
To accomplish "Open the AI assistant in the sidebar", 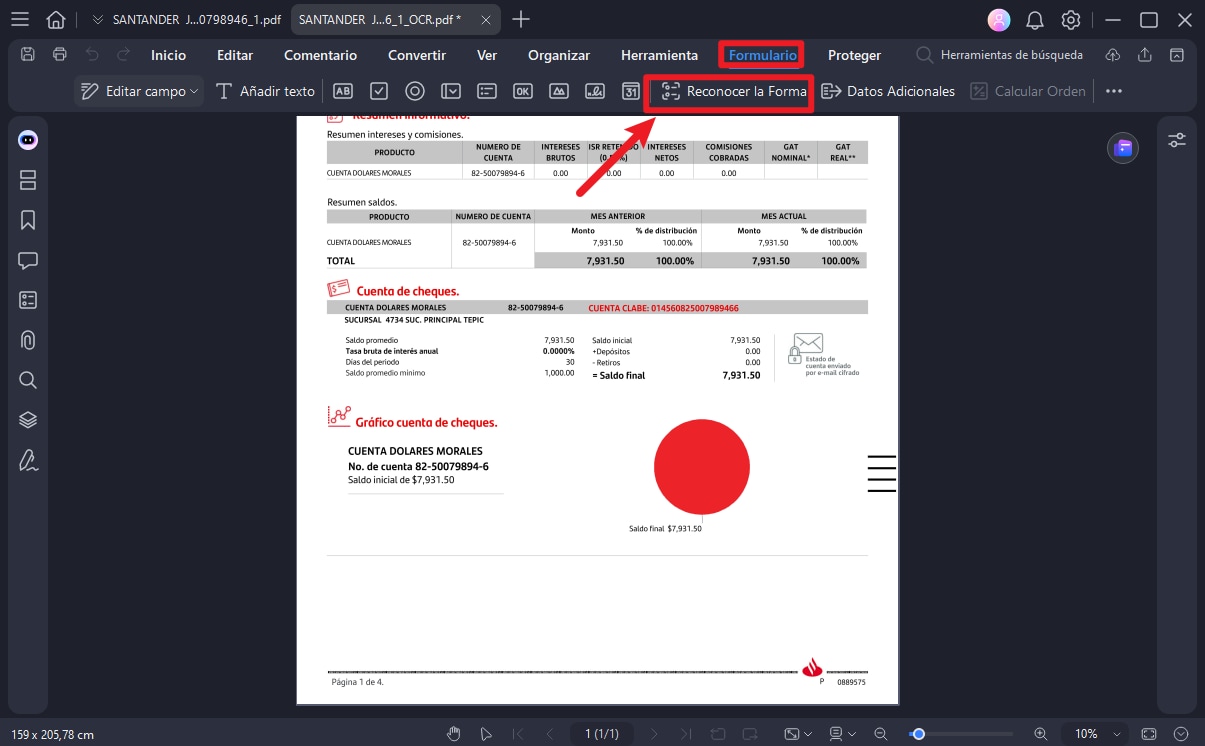I will click(27, 139).
